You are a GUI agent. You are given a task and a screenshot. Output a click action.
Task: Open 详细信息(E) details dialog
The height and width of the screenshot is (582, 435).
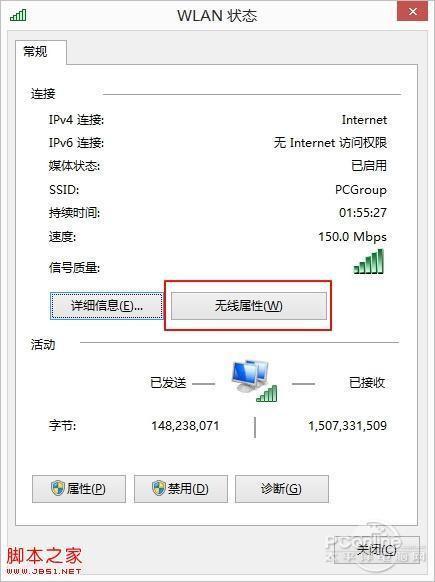click(107, 306)
